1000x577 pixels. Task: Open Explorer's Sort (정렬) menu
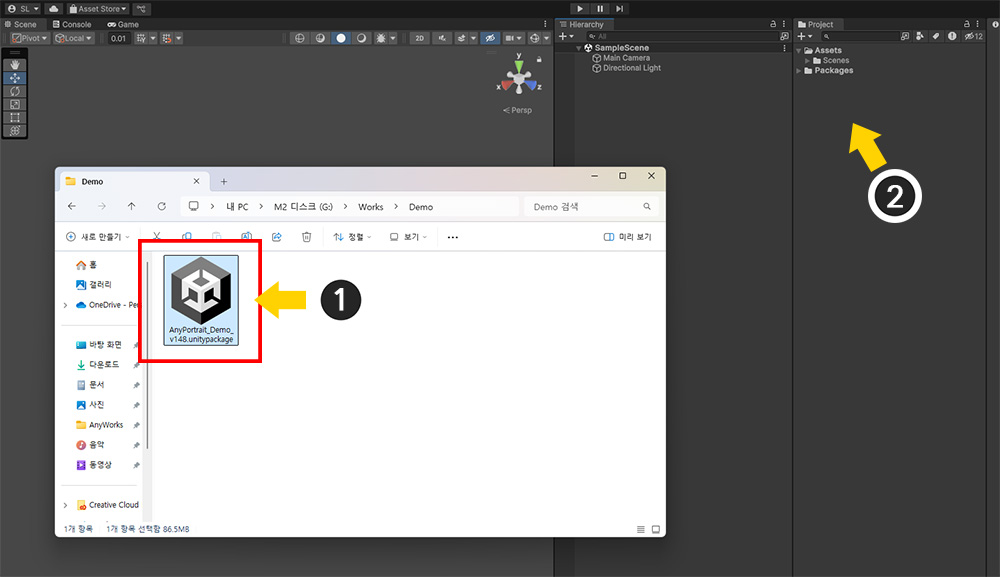tap(352, 237)
